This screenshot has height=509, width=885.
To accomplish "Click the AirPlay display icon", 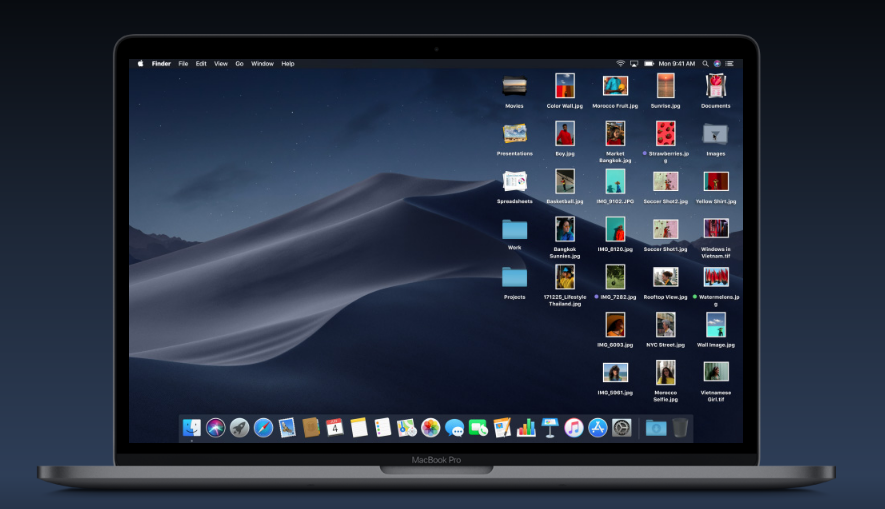I will pyautogui.click(x=634, y=64).
